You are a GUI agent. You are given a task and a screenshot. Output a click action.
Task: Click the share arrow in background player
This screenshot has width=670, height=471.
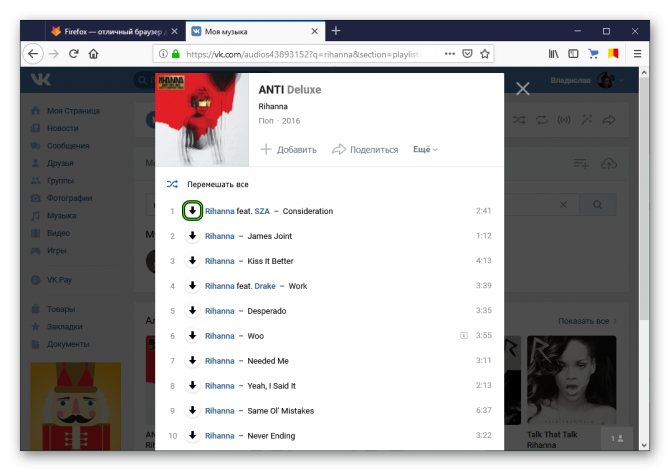[608, 120]
